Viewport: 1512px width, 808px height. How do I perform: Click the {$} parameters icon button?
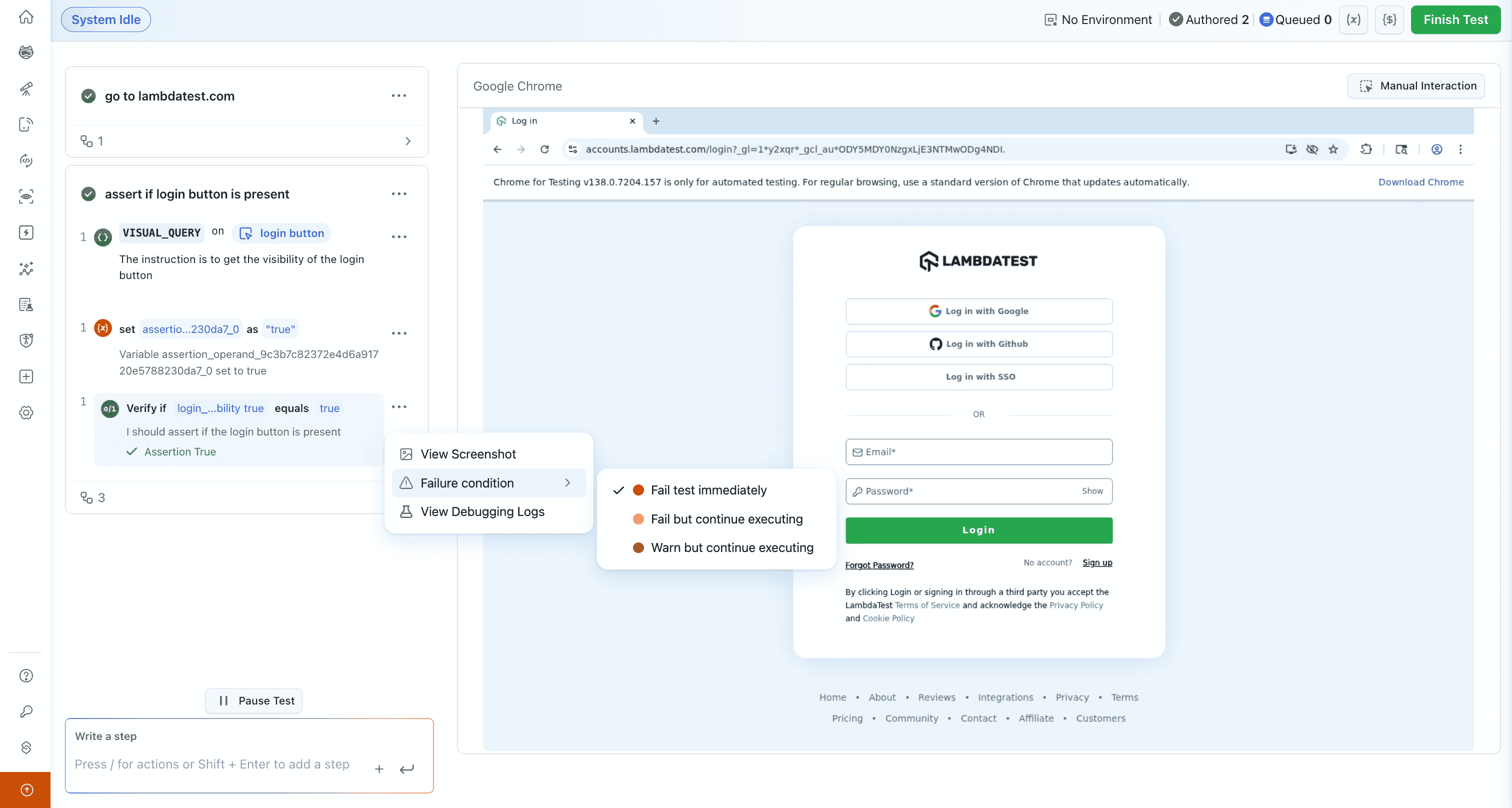1388,19
